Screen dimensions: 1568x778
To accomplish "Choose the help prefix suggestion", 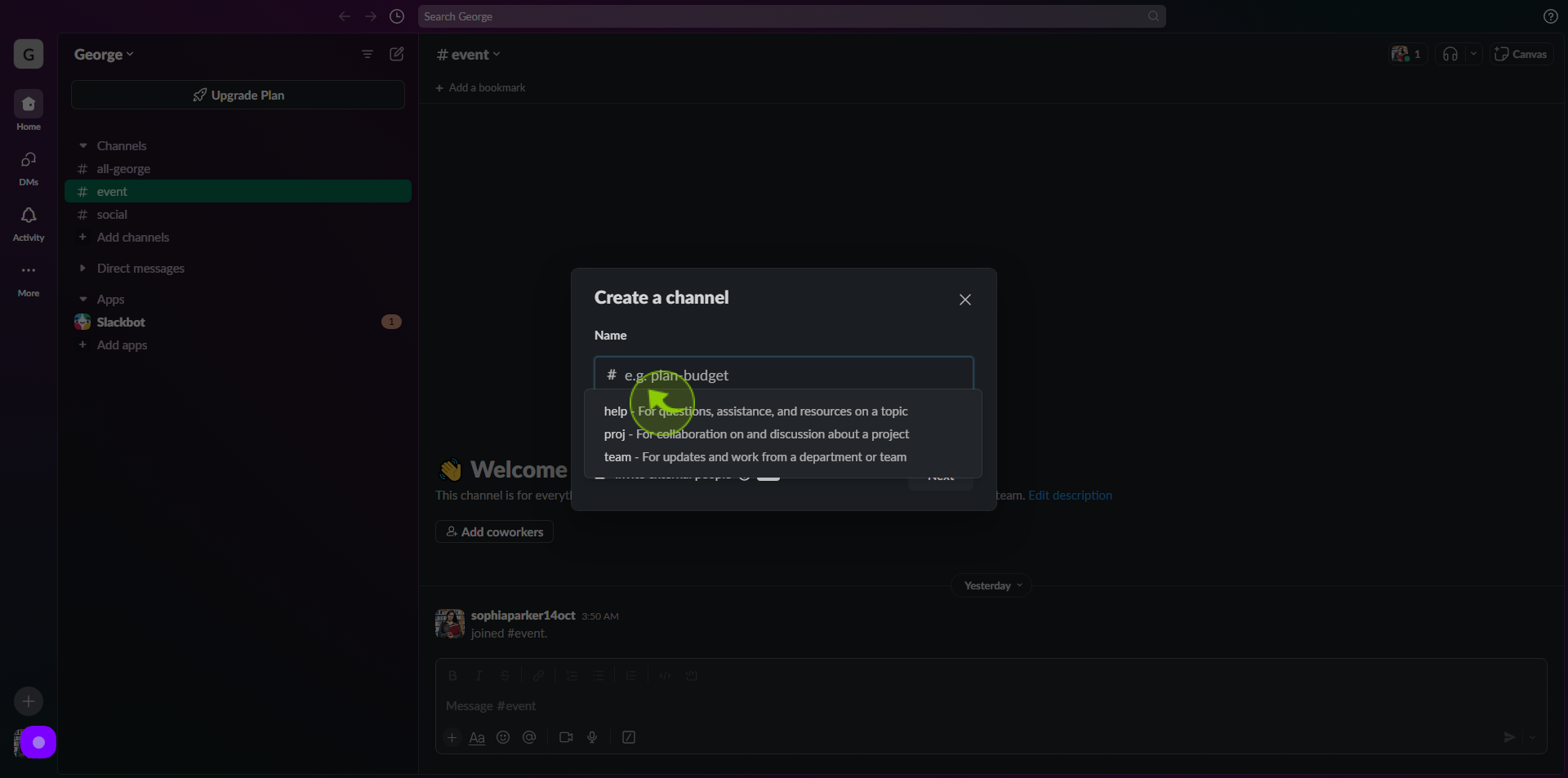I will [782, 411].
